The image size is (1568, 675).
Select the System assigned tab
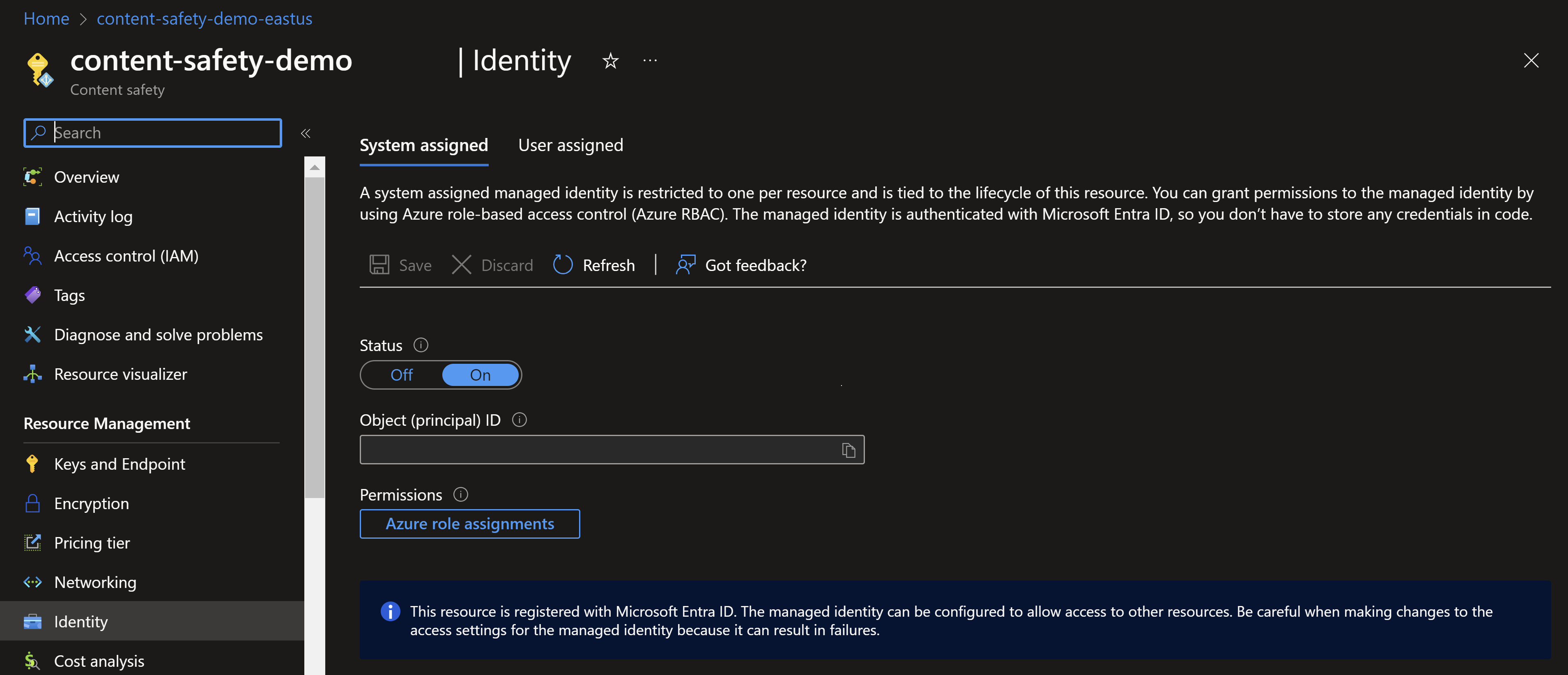pos(424,145)
